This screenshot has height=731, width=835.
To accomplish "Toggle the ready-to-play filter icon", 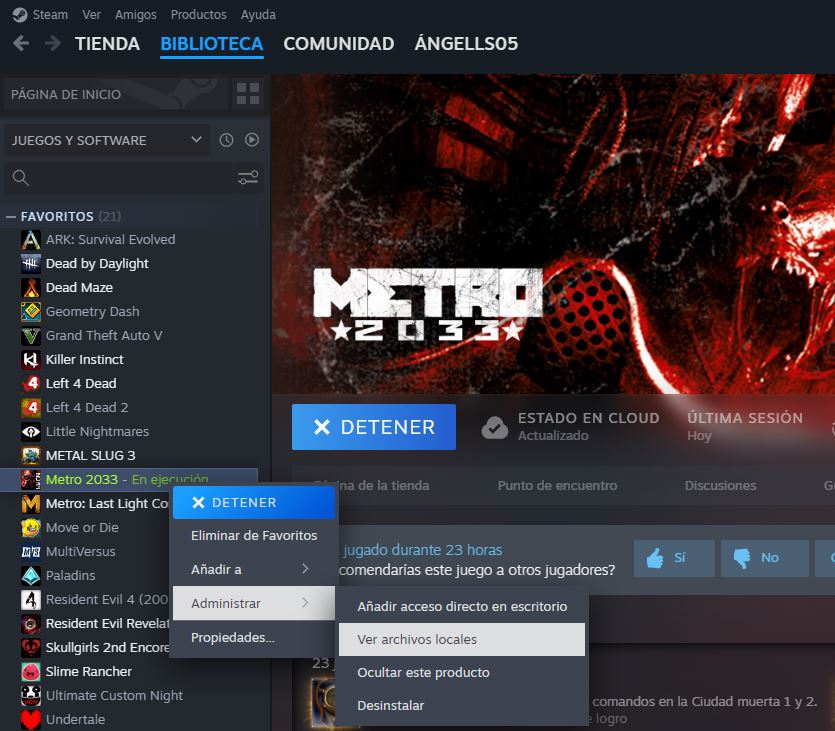I will pyautogui.click(x=252, y=140).
